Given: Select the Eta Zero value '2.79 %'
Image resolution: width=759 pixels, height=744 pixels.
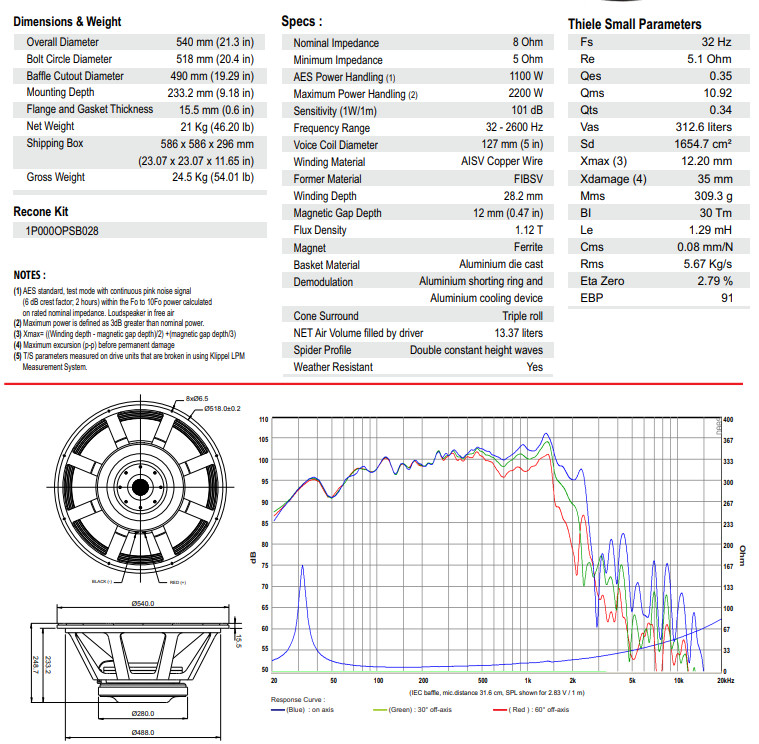Looking at the screenshot, I should click(x=715, y=281).
